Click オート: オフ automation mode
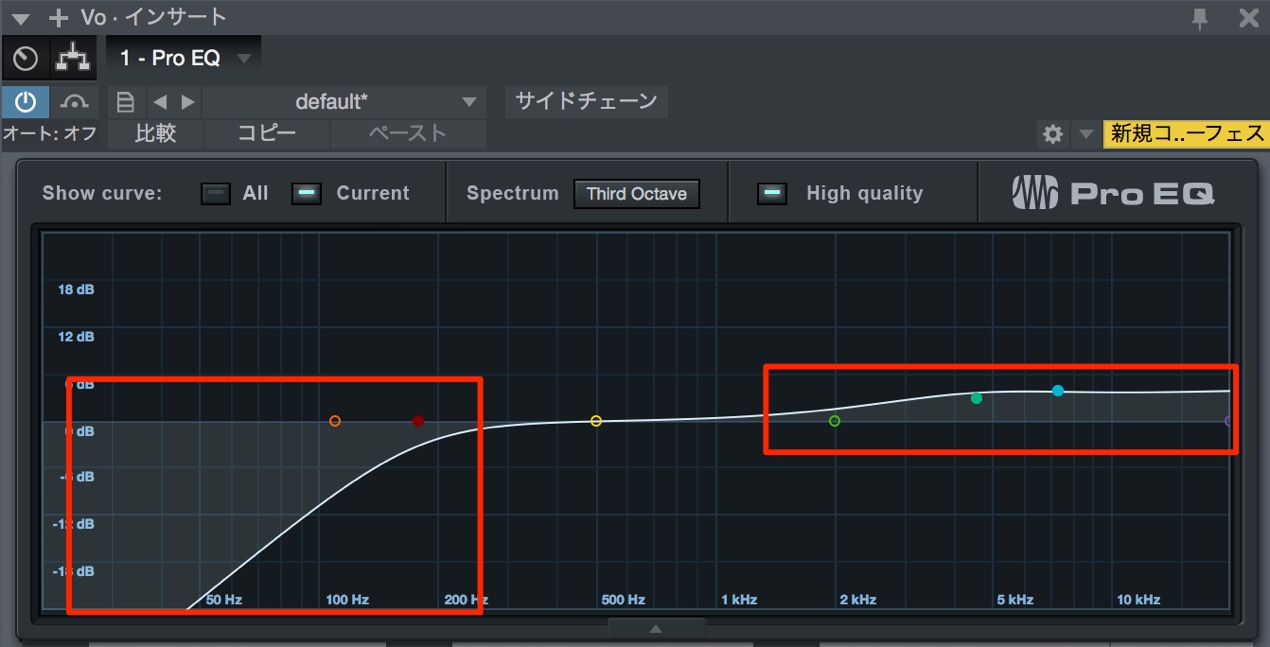The image size is (1270, 647). pos(50,133)
